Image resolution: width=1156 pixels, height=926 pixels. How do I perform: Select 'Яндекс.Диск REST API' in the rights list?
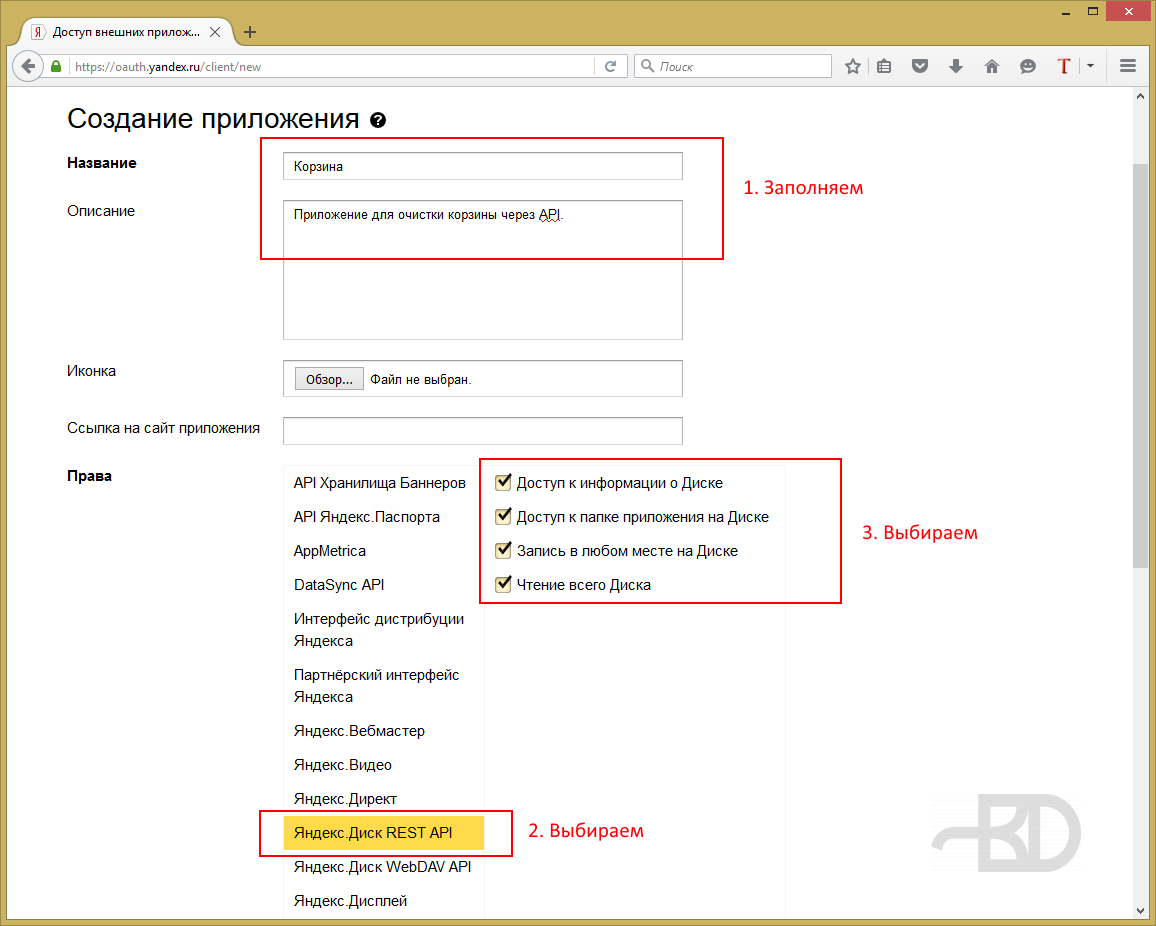[383, 832]
